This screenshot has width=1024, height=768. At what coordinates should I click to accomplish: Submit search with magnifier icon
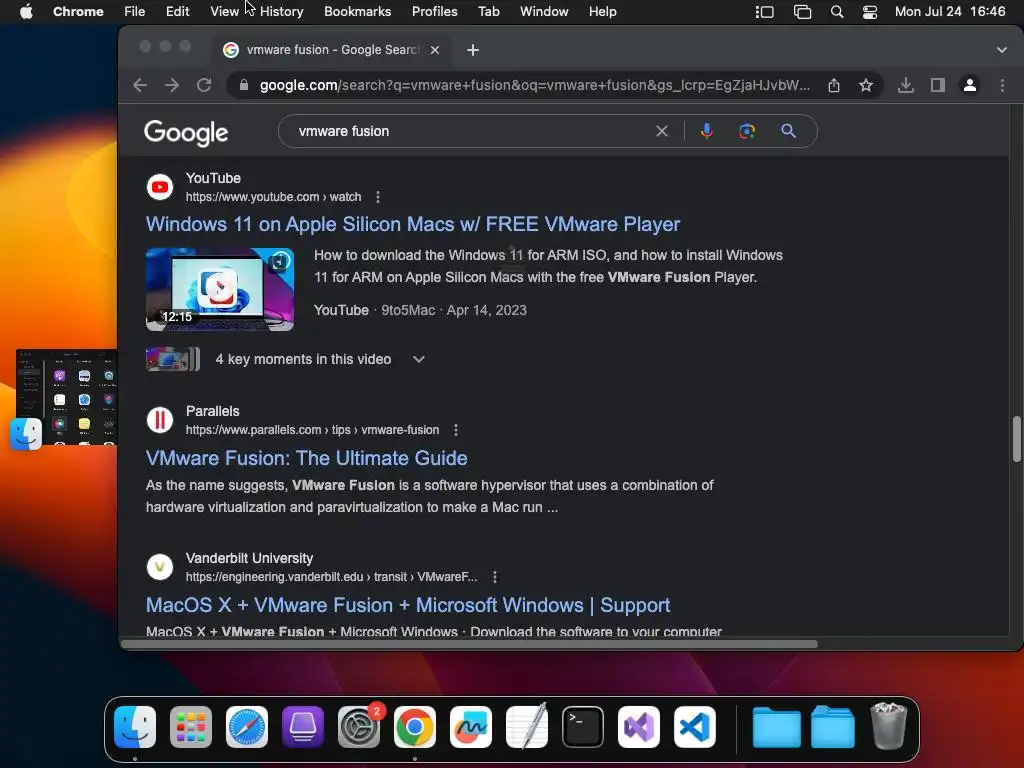click(x=788, y=131)
